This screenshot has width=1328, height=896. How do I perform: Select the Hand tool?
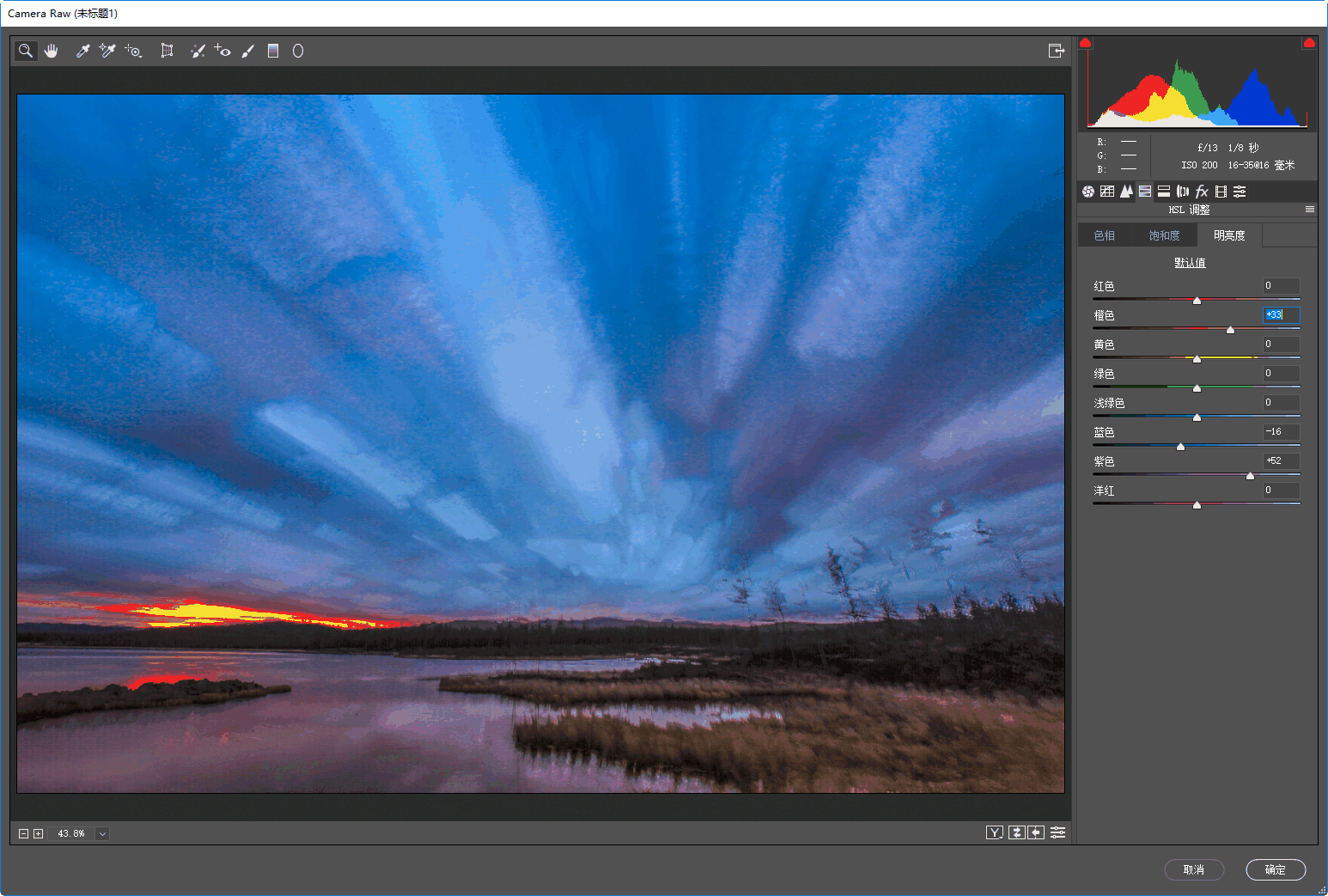coord(52,51)
